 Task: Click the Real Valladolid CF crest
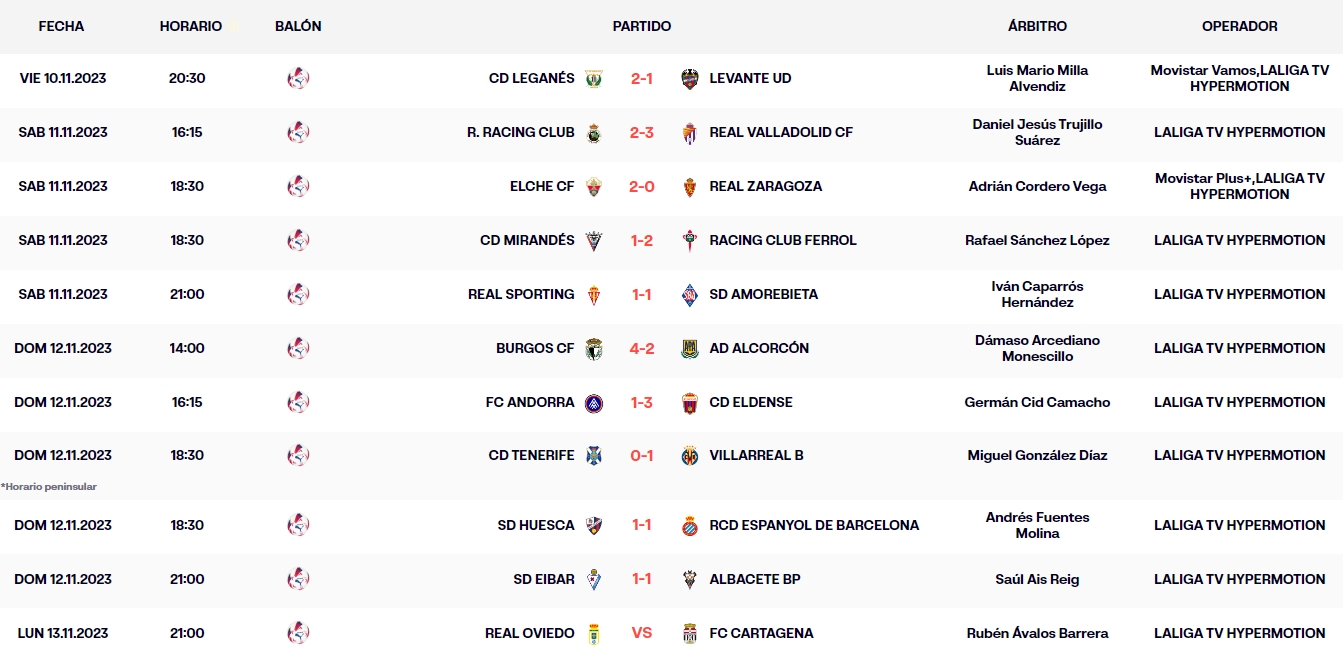click(690, 132)
